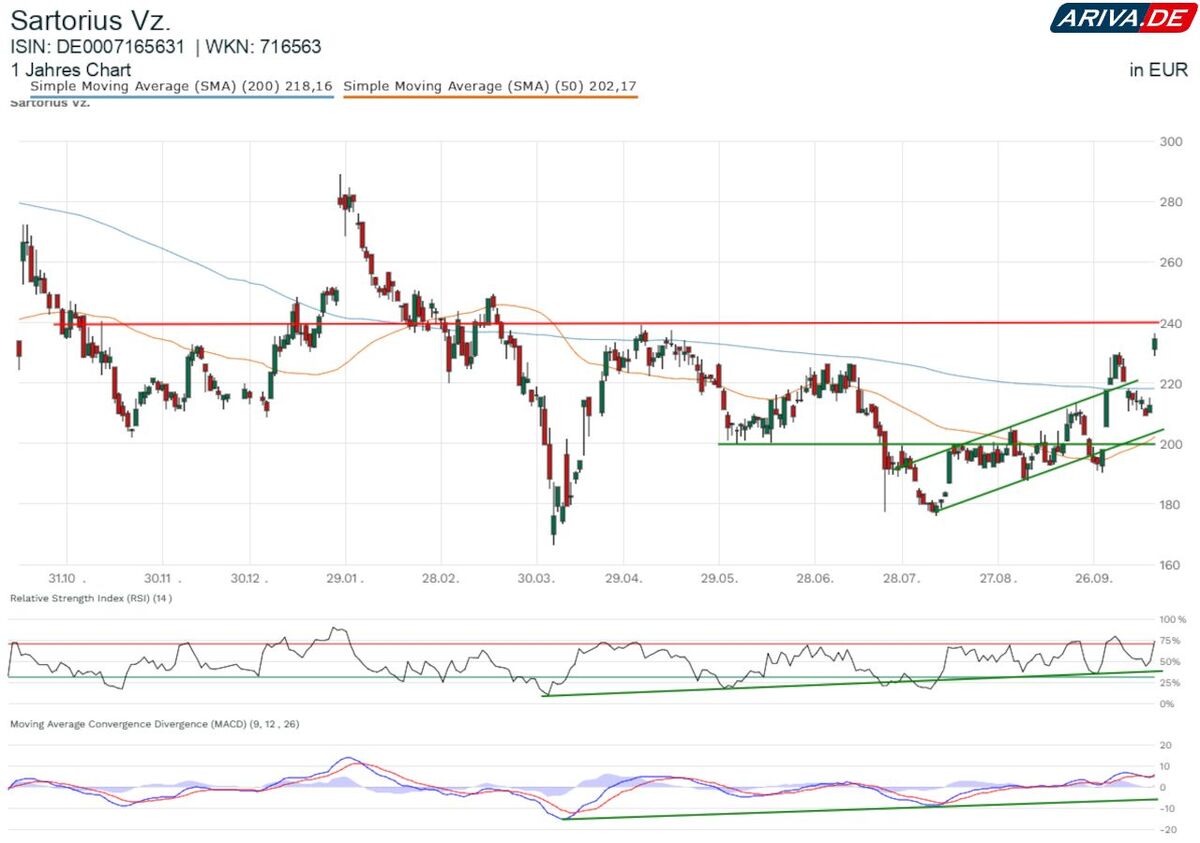Click the RSI 25% scale label

point(1172,683)
